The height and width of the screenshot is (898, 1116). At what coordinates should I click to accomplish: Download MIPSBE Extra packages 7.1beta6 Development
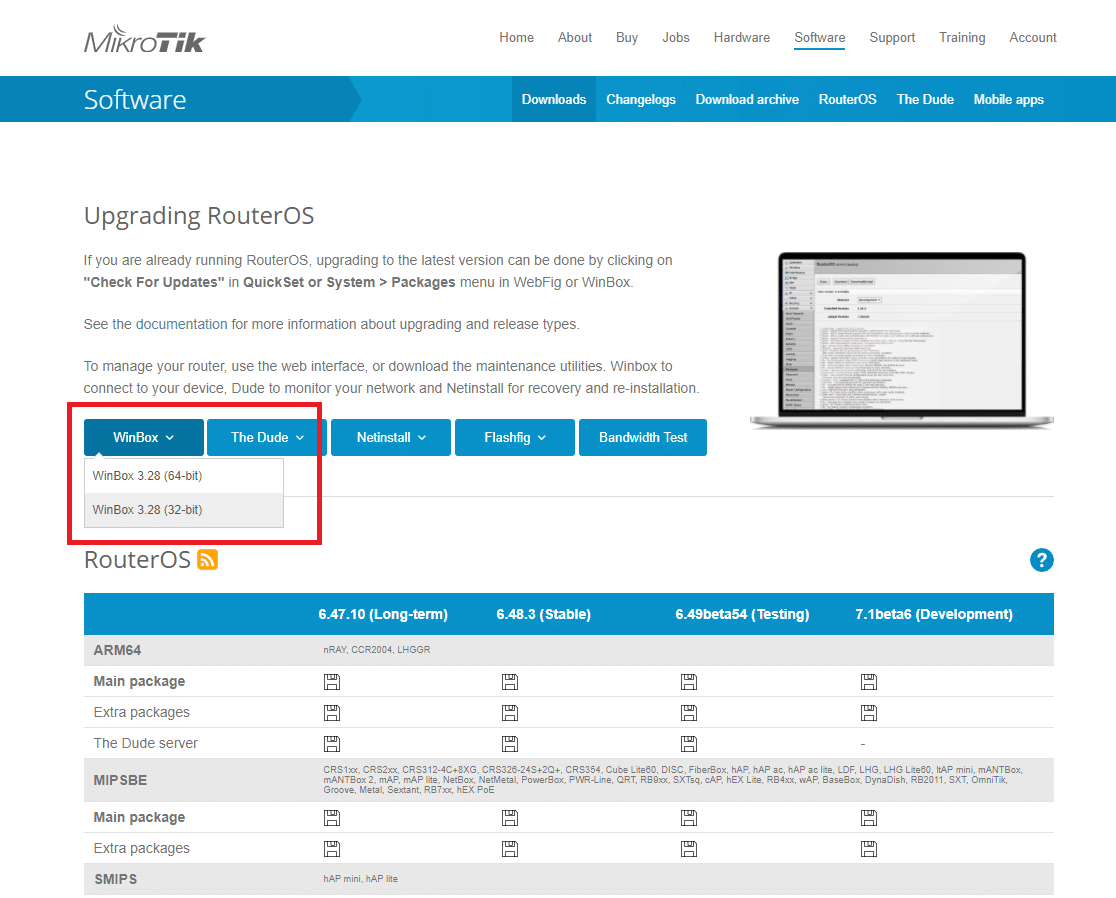point(869,848)
